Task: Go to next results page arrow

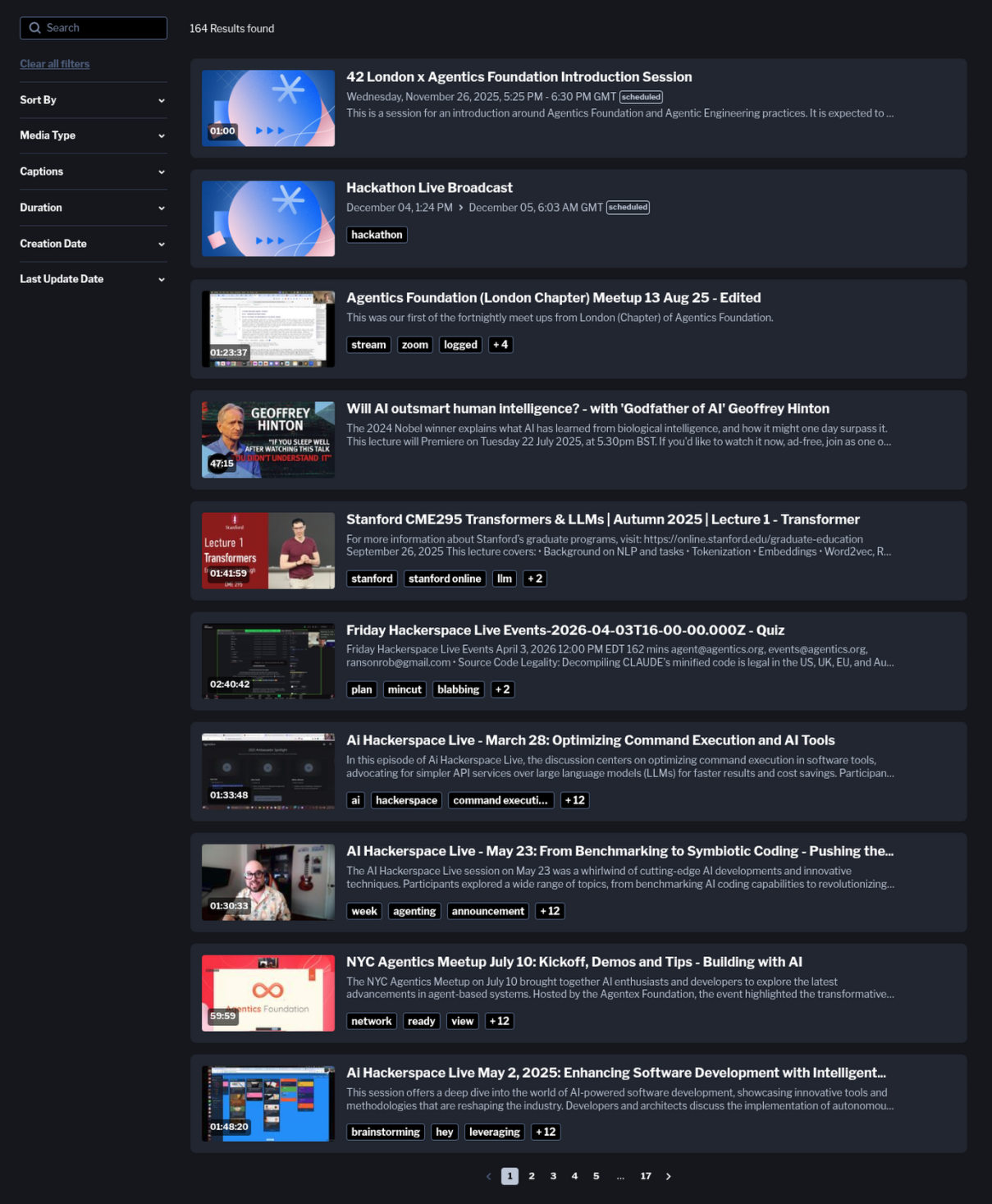Action: click(x=669, y=1176)
